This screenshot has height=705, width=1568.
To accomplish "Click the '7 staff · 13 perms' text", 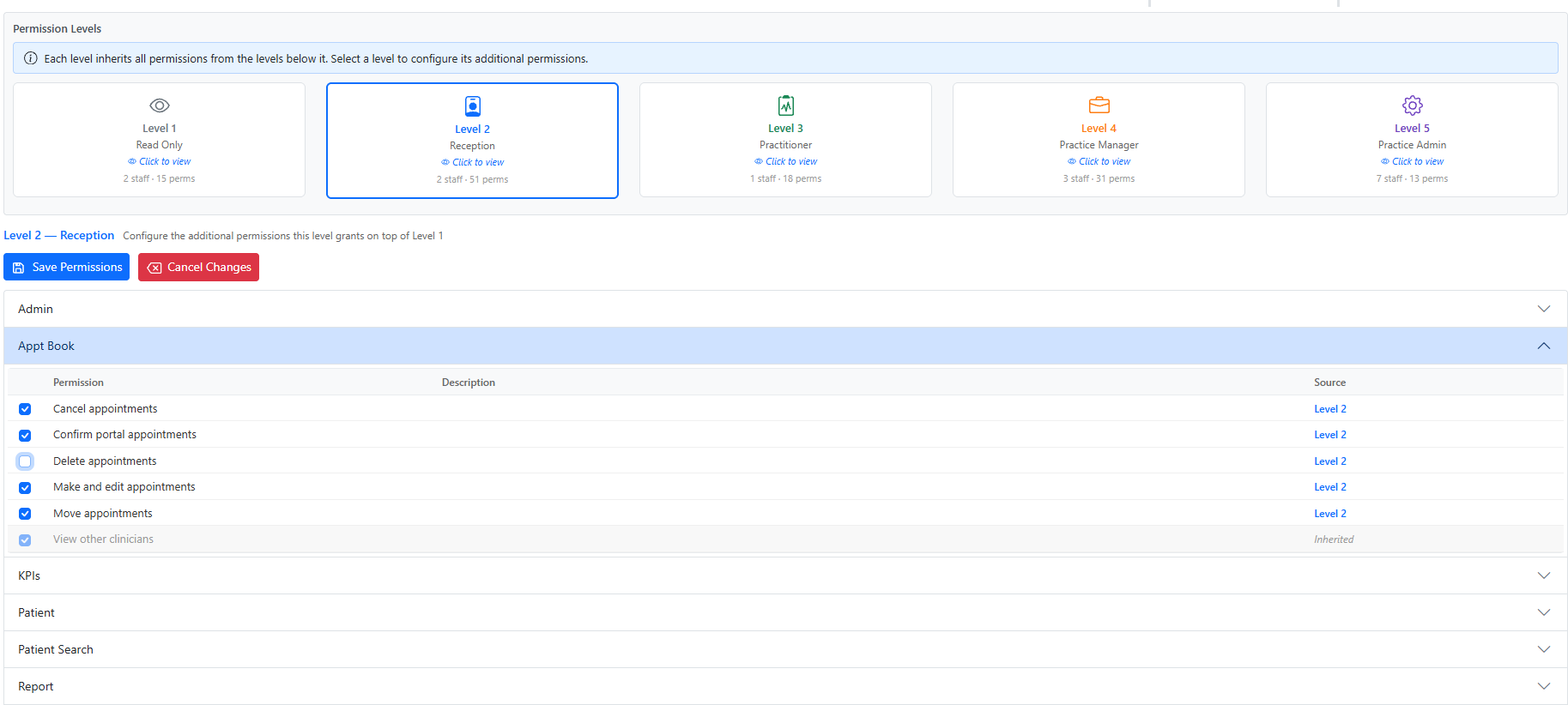I will (x=1413, y=178).
